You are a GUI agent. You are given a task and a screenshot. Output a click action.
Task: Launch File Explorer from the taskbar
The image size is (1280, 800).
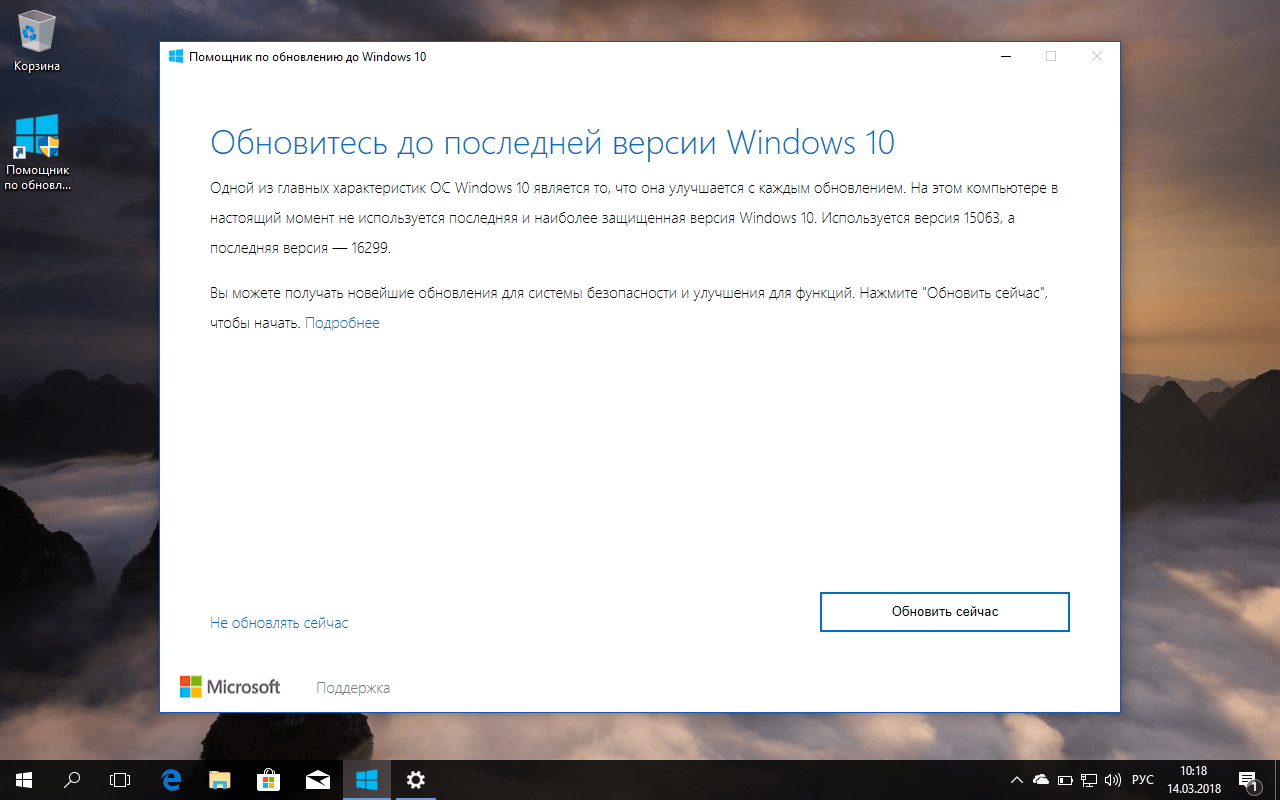219,779
